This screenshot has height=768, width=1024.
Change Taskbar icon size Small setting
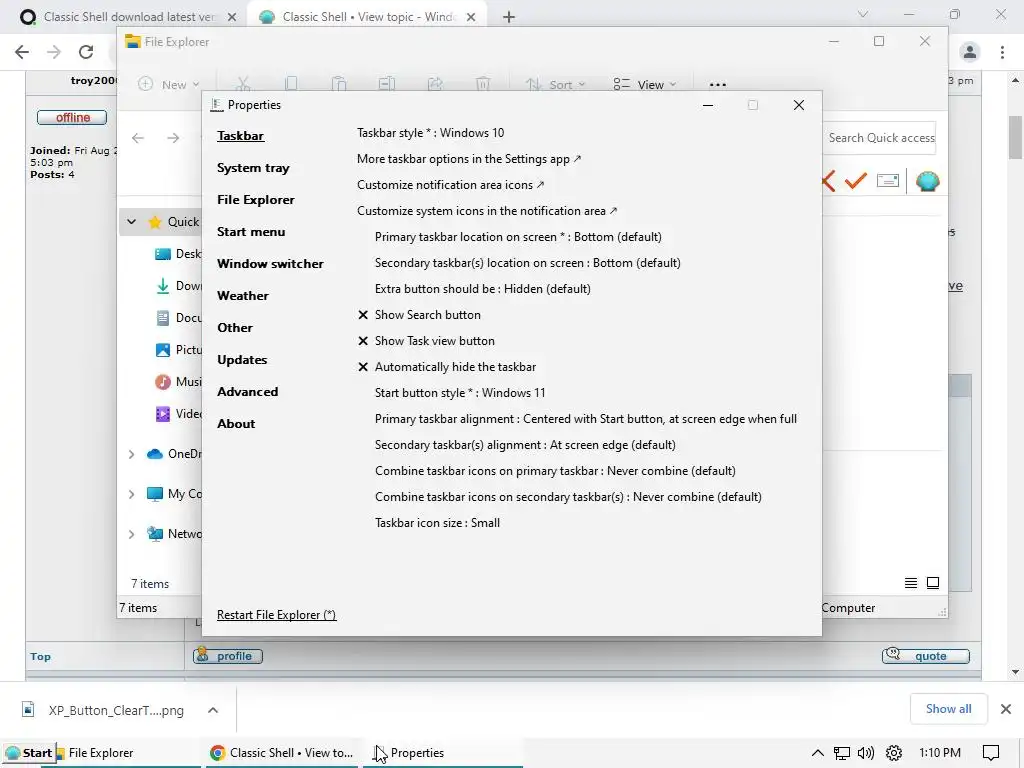tap(438, 523)
